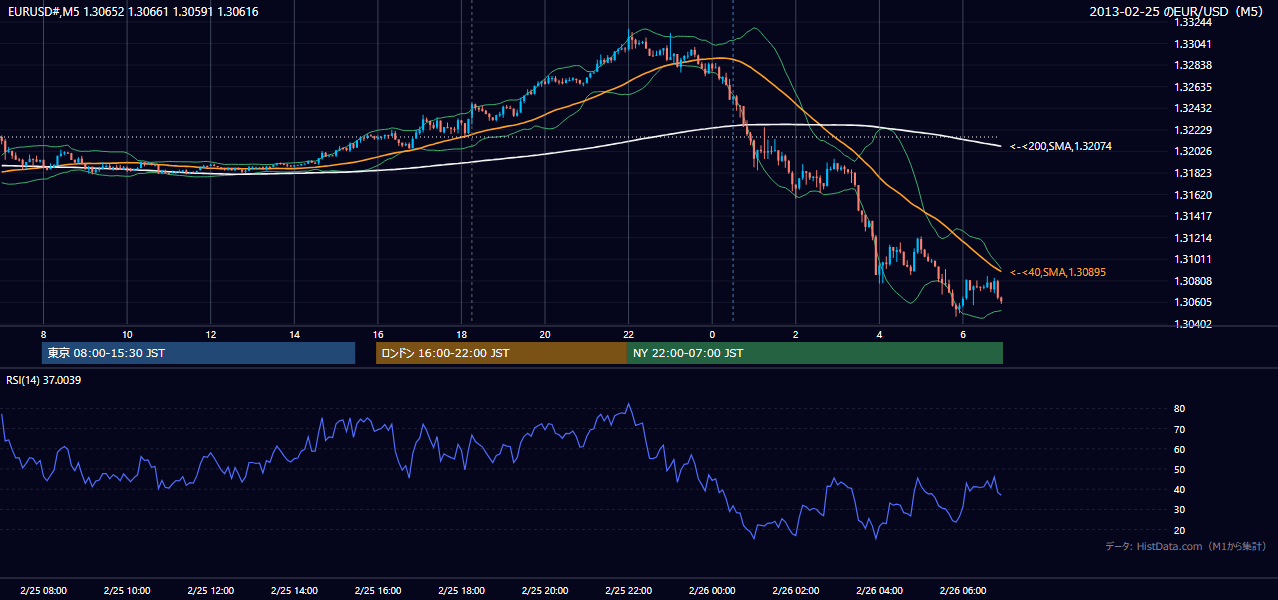The width and height of the screenshot is (1278, 600).
Task: Click RSI scale value 50
Action: pos(1180,469)
